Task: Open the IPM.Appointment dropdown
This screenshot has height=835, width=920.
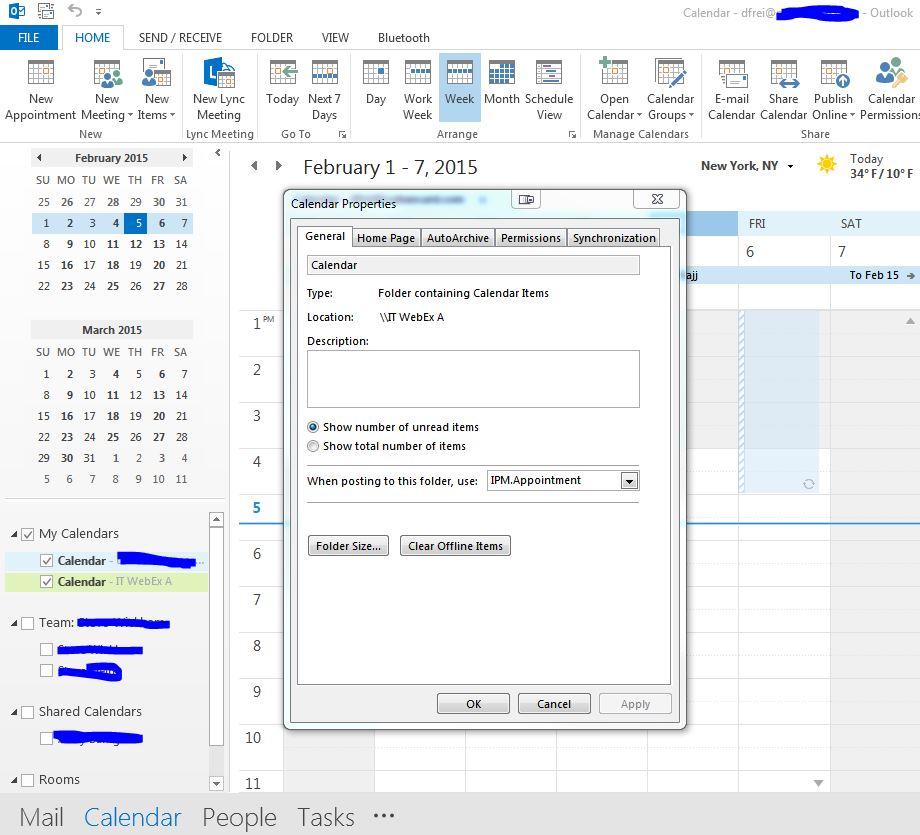Action: [x=629, y=481]
